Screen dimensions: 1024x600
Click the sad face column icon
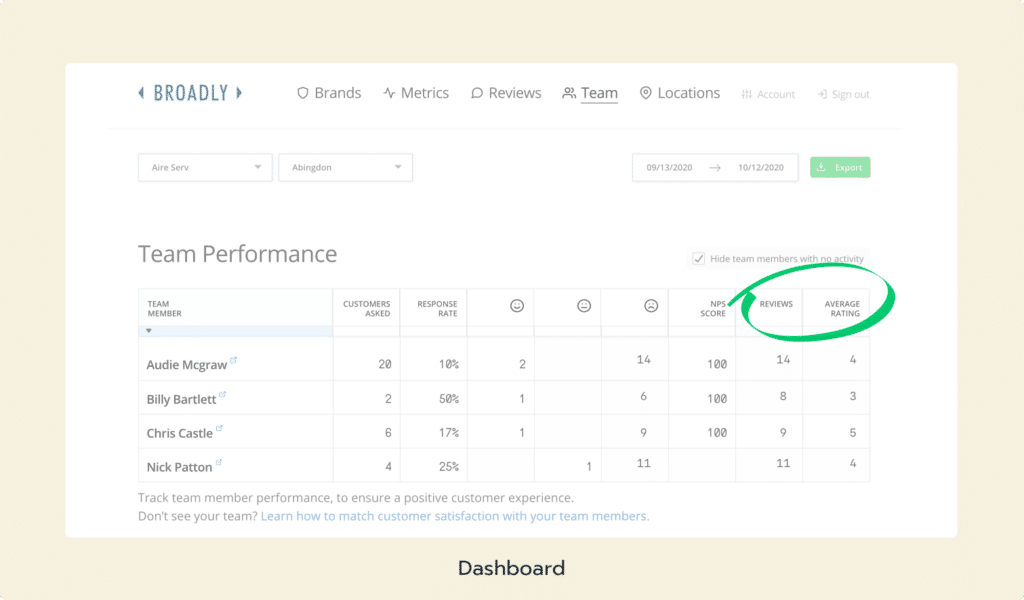[x=651, y=306]
